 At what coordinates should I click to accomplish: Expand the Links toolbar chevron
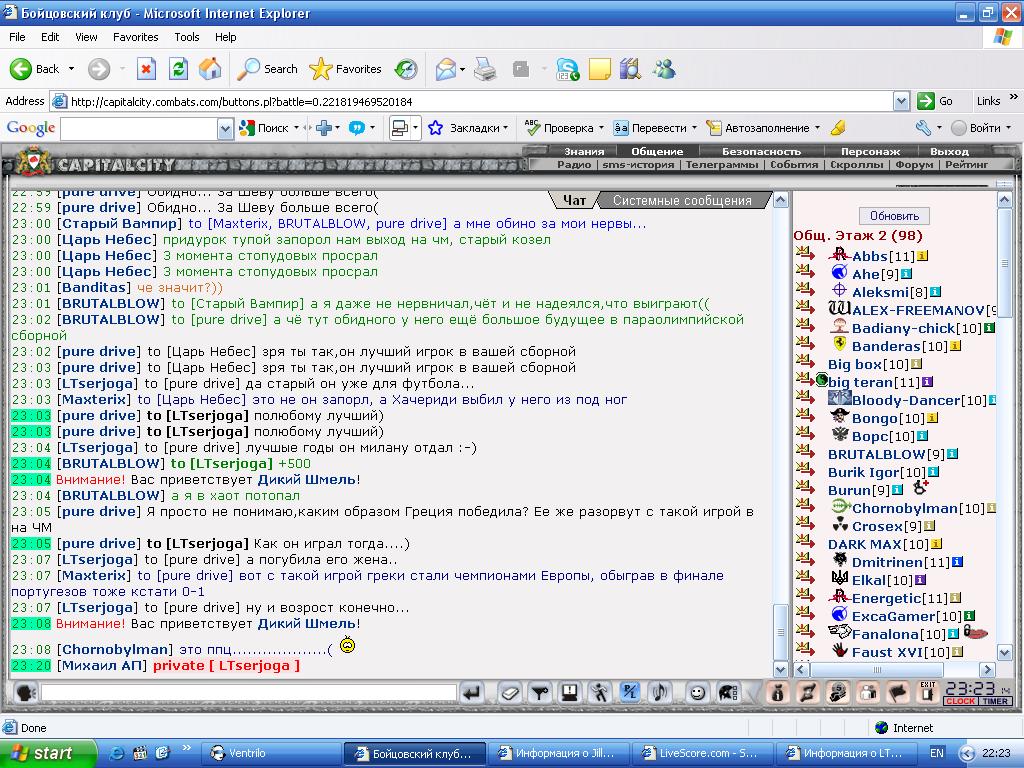point(1014,97)
